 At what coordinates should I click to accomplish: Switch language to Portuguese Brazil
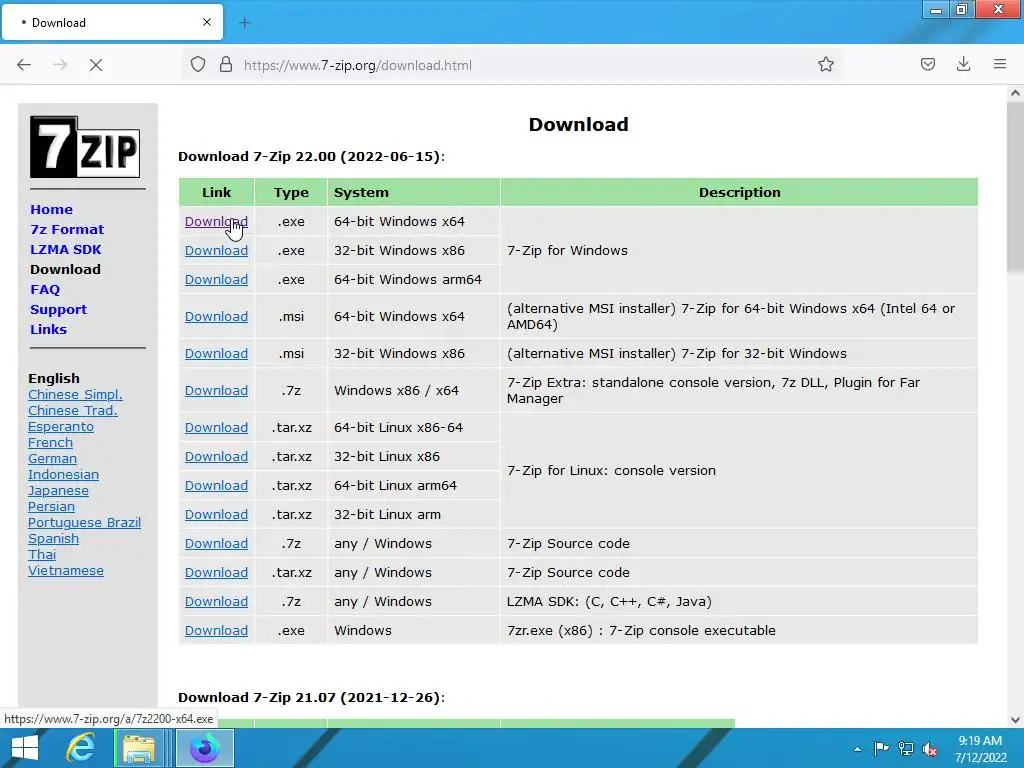coord(84,522)
